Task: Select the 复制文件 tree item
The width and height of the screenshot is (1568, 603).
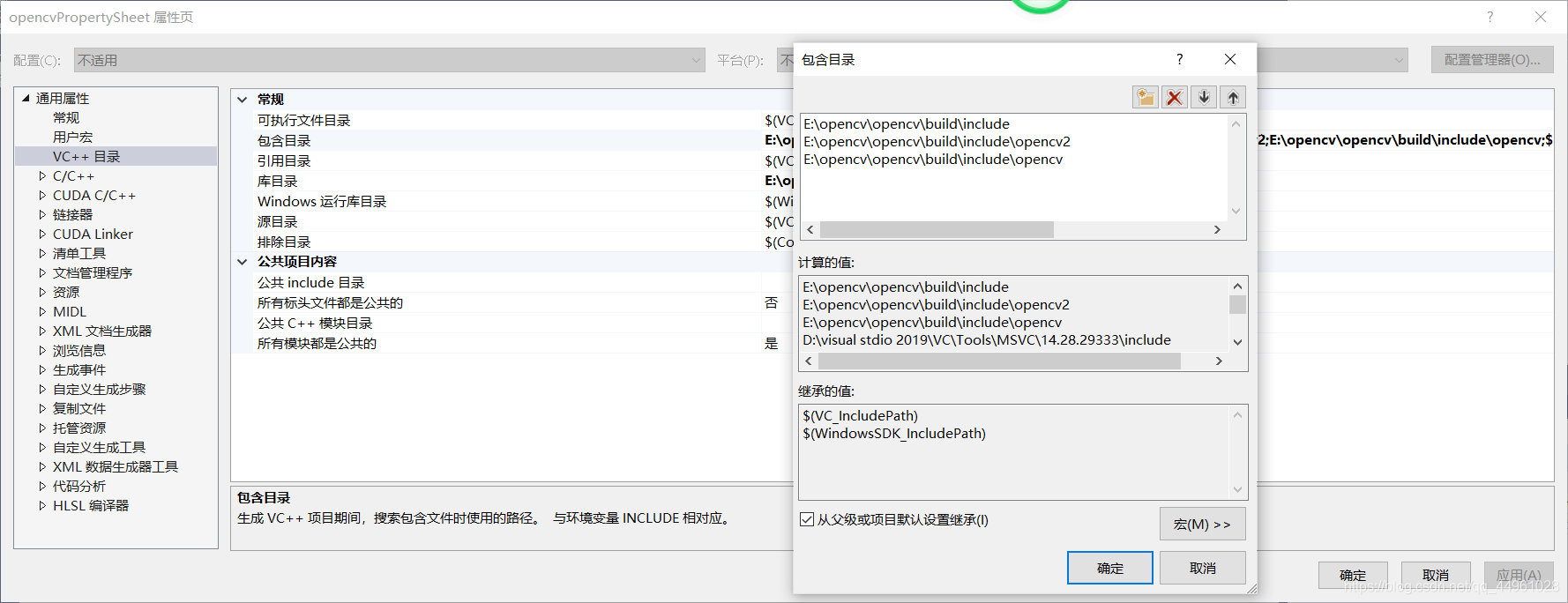Action: 79,408
